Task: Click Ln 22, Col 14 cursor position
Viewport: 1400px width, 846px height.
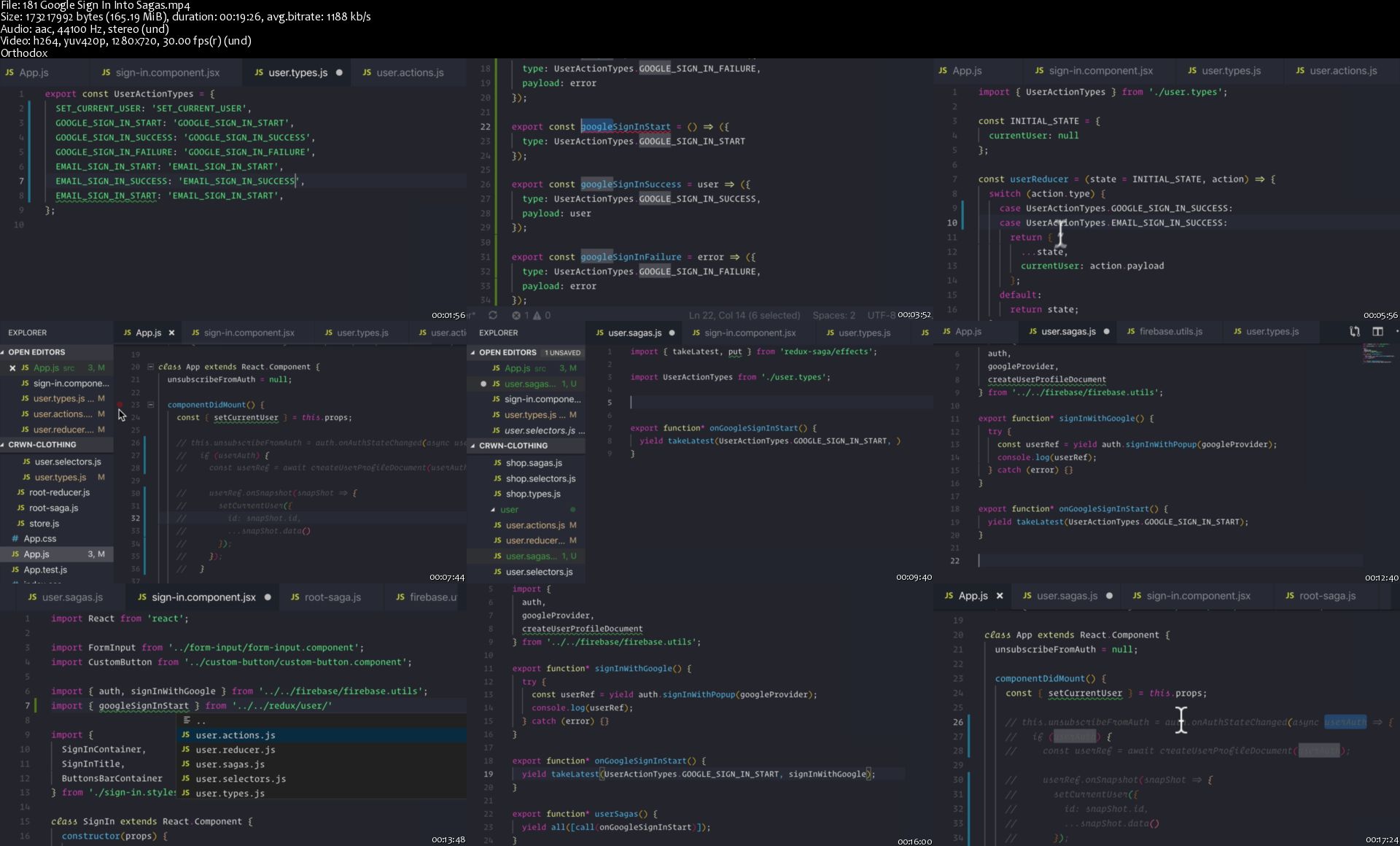Action: 744,315
